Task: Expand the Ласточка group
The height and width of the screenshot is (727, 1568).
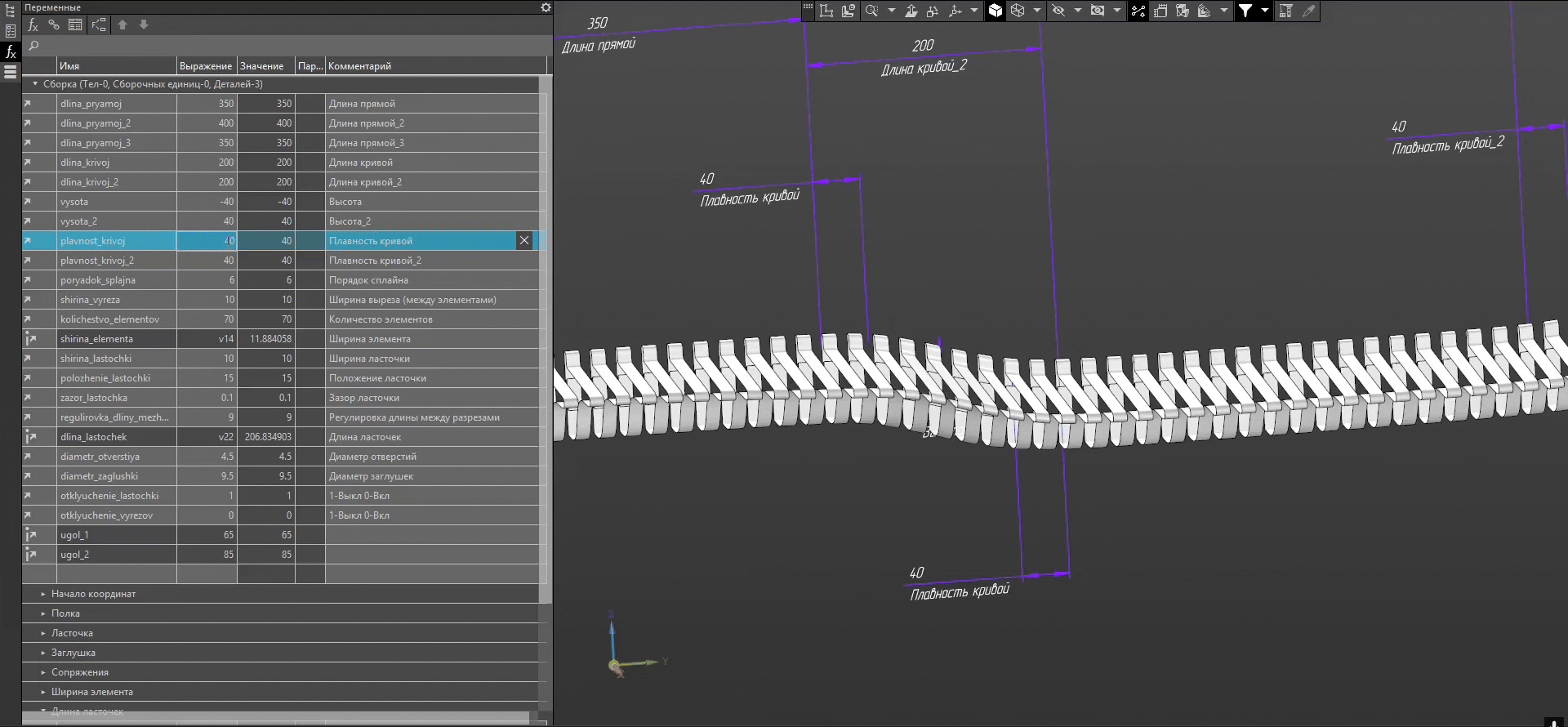Action: point(44,633)
